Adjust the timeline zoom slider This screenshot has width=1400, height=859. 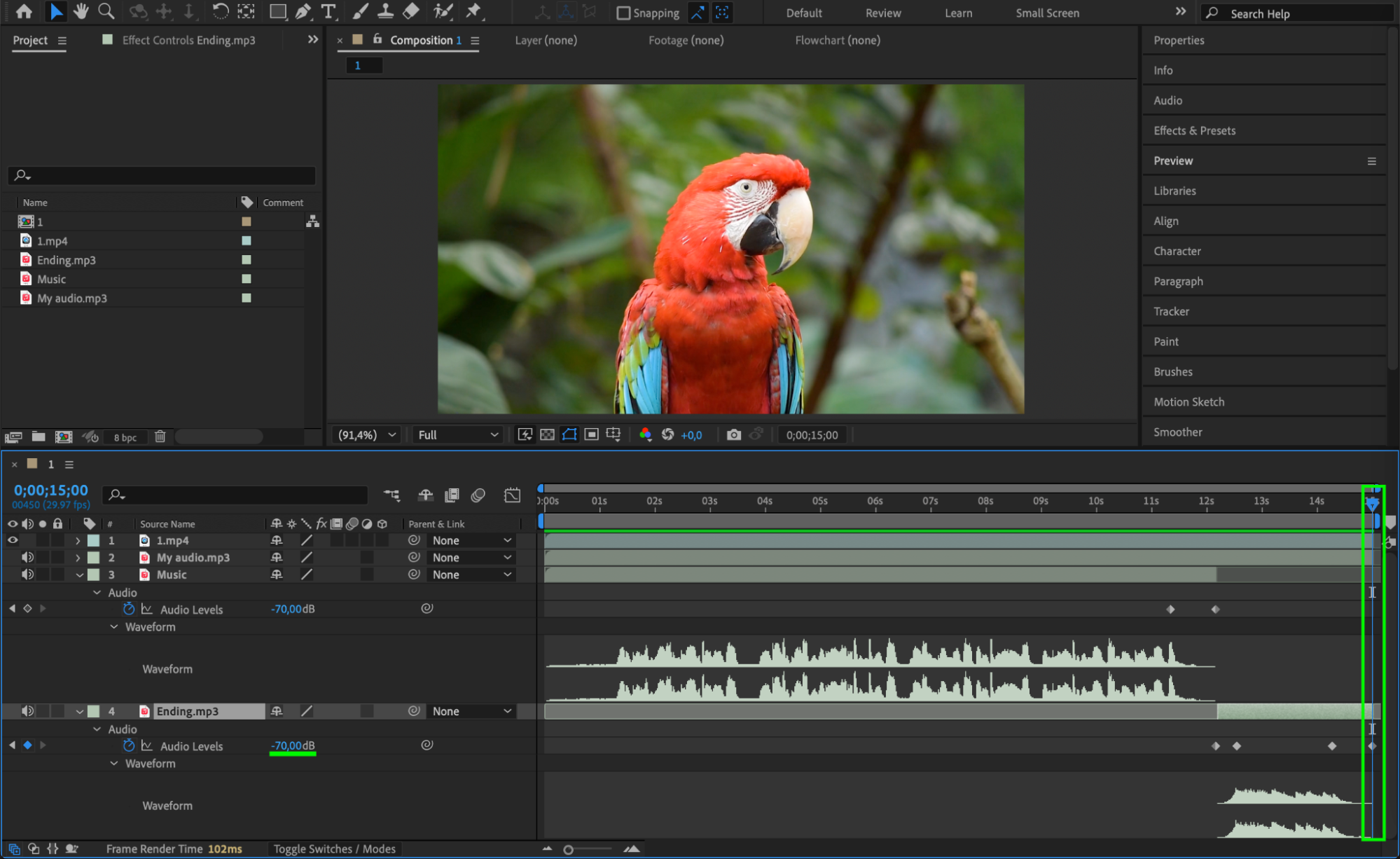pyautogui.click(x=569, y=849)
